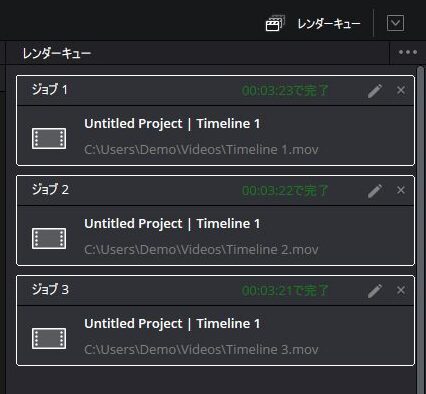Click the Timeline 2.mov output path
This screenshot has width=426, height=394.
click(201, 250)
